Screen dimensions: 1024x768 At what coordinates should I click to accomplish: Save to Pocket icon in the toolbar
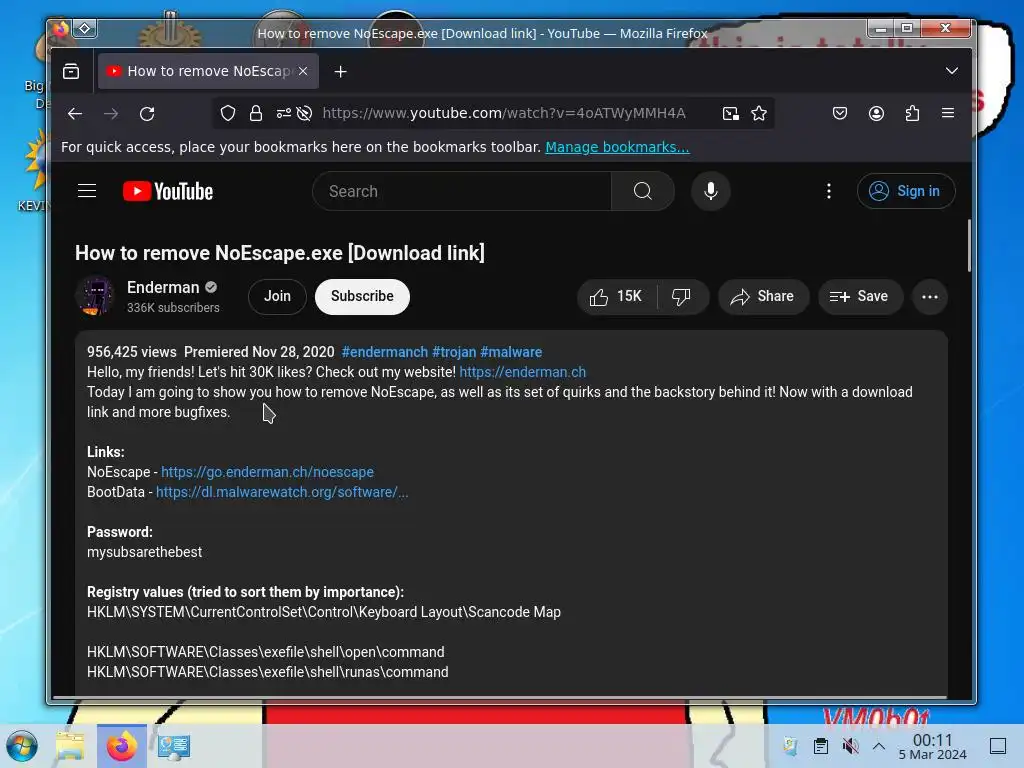click(x=840, y=114)
